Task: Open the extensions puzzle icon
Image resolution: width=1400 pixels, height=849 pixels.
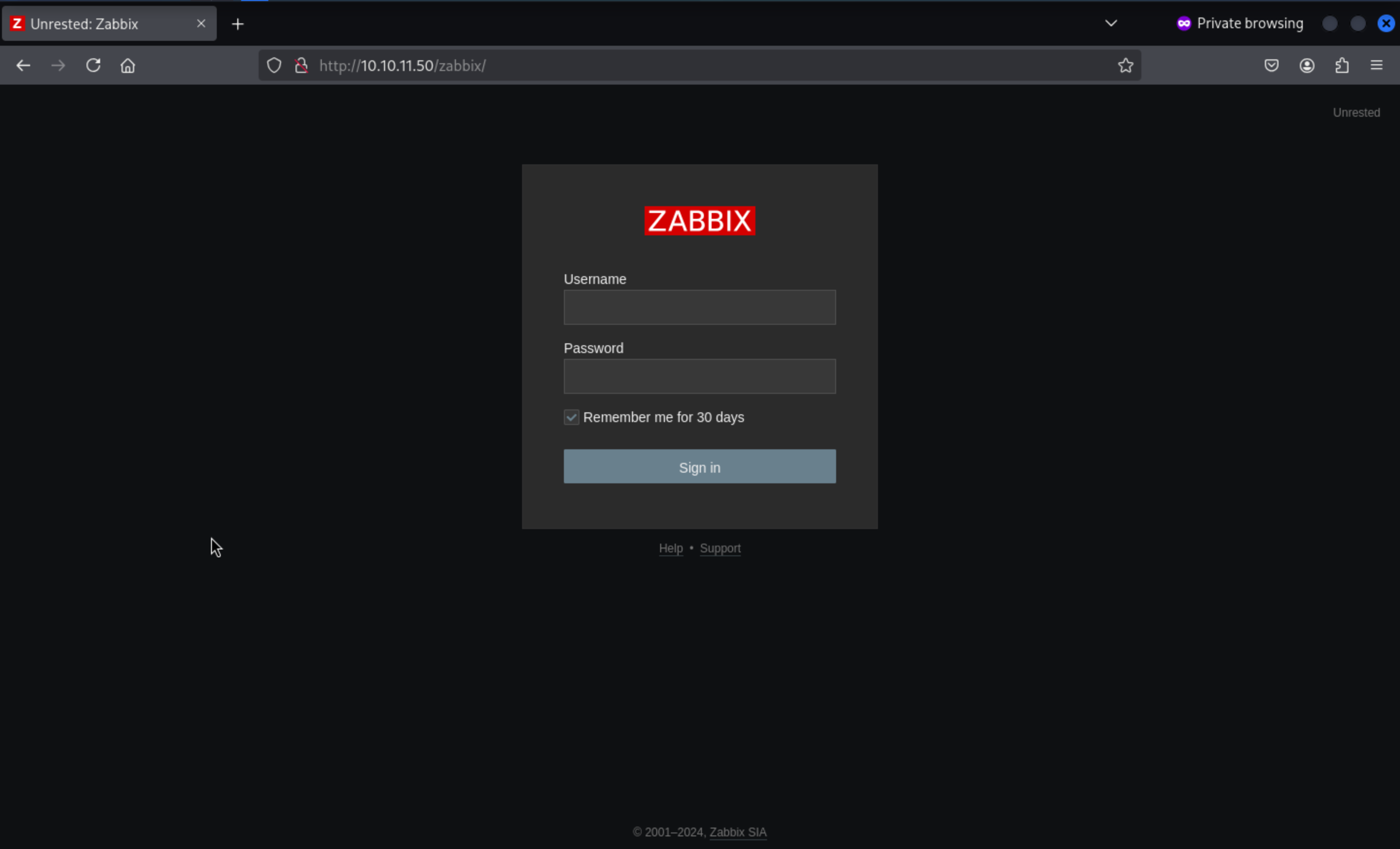Action: [x=1342, y=65]
